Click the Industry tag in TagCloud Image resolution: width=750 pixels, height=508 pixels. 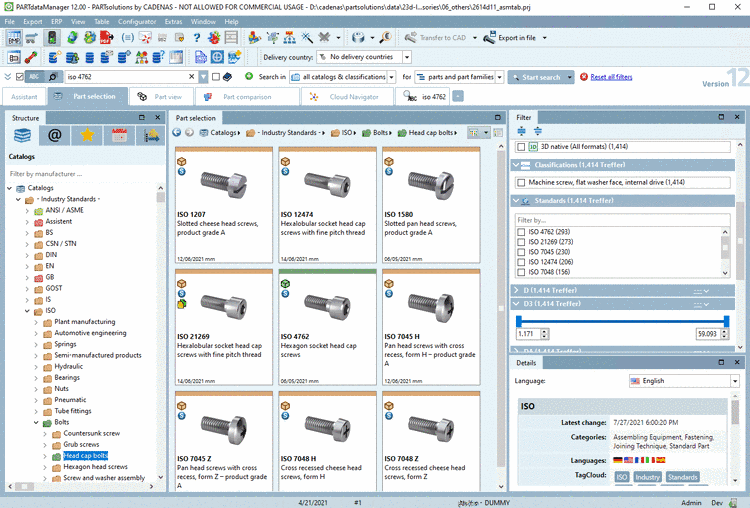[647, 477]
